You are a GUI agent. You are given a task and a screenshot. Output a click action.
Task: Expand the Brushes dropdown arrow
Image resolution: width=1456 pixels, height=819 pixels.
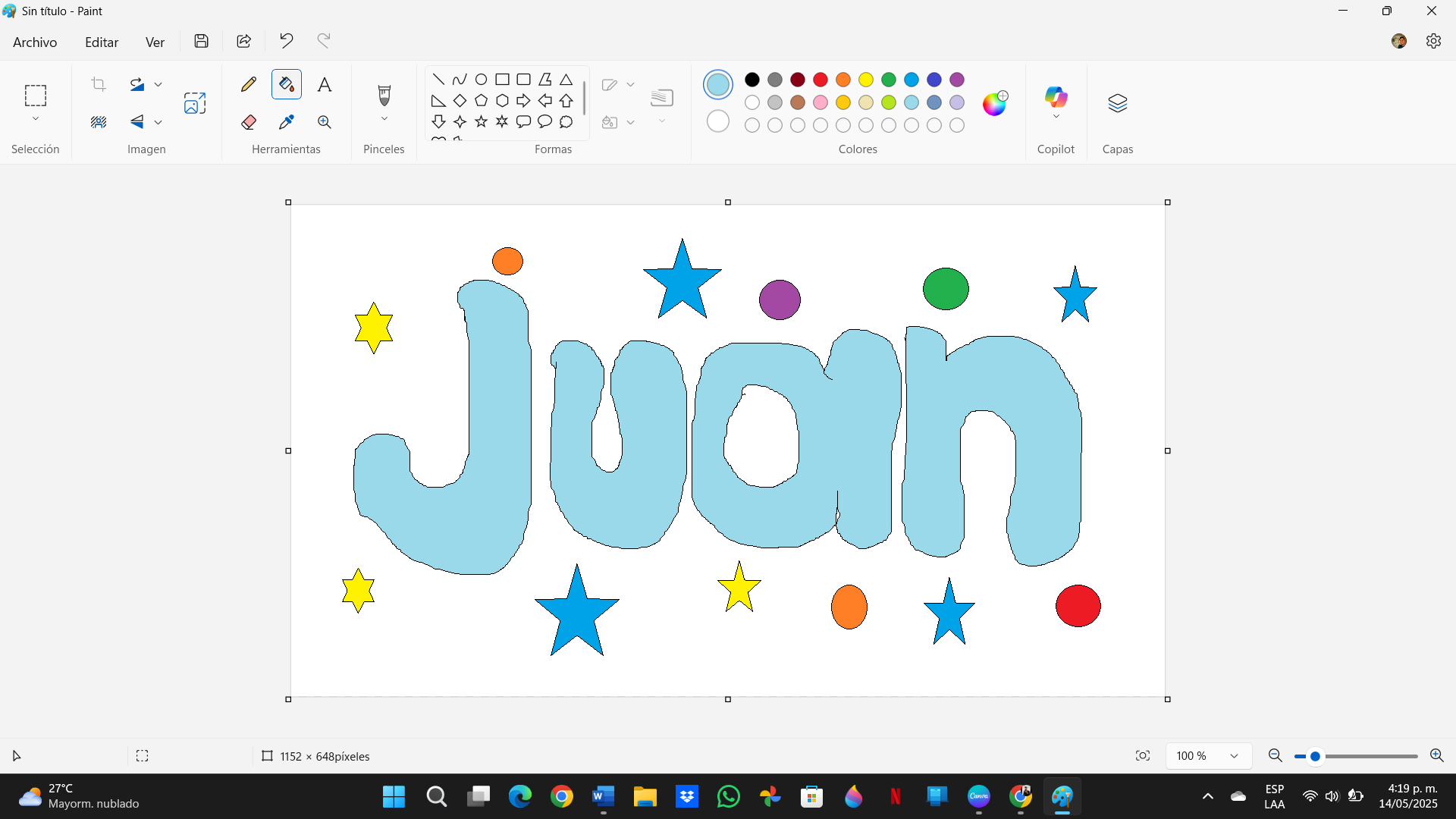coord(384,119)
